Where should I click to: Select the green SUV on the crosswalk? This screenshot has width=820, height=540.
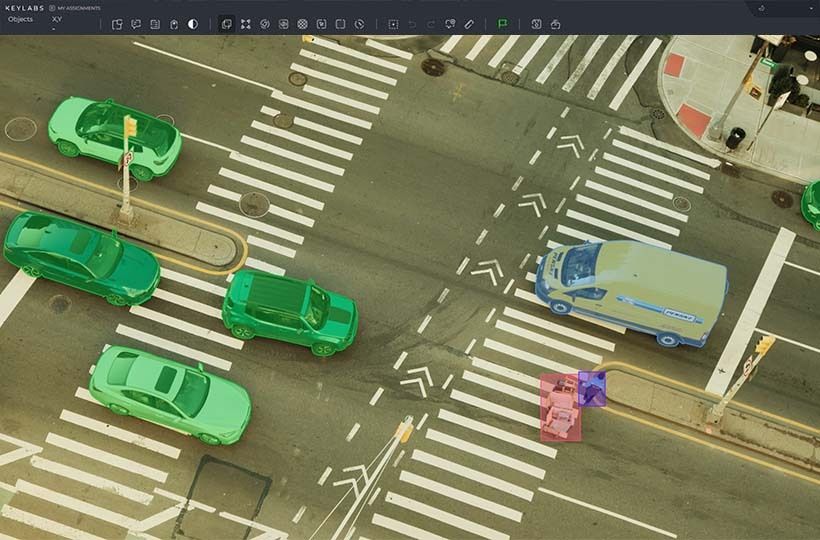point(290,313)
